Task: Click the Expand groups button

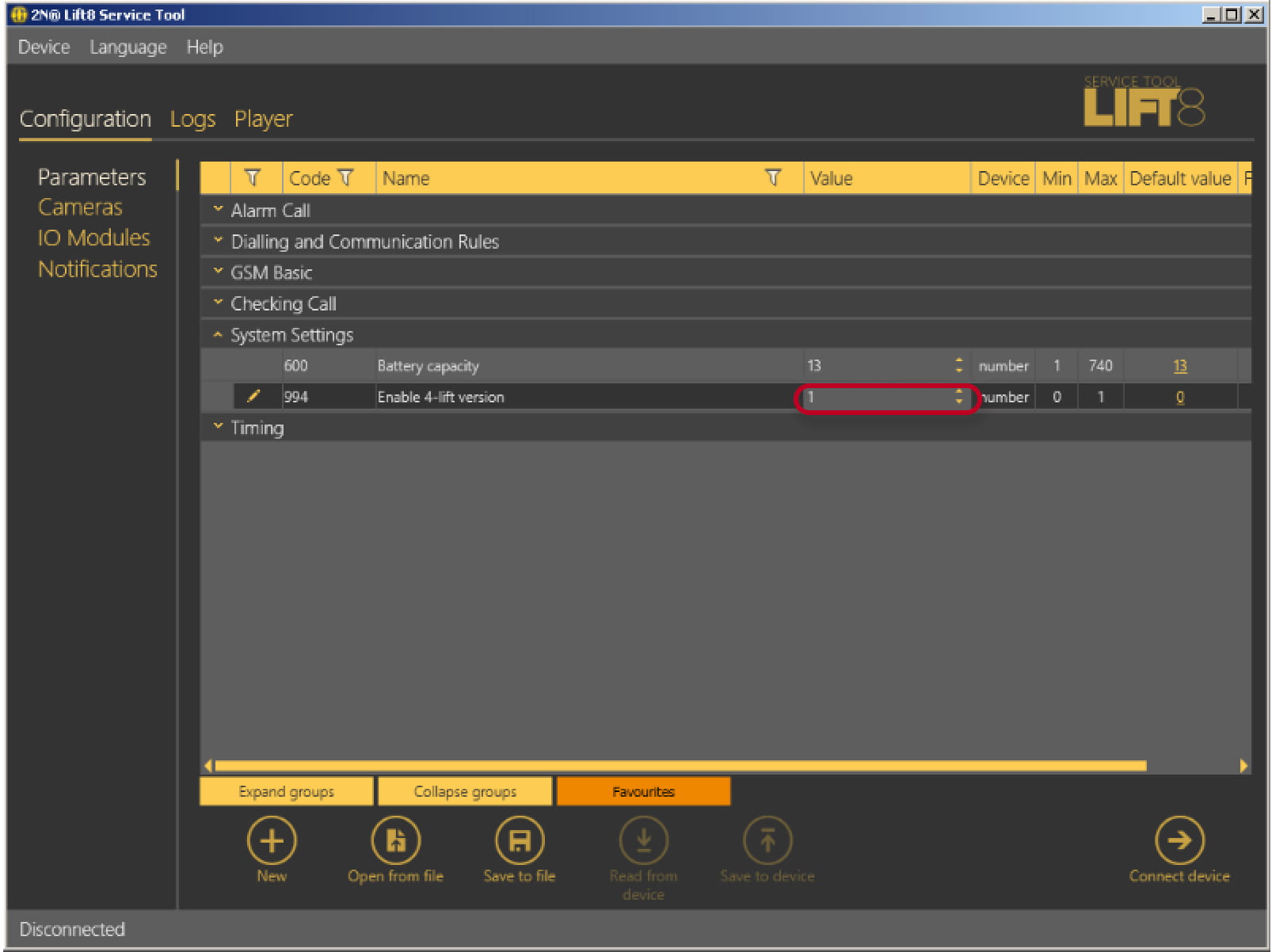Action: tap(287, 791)
